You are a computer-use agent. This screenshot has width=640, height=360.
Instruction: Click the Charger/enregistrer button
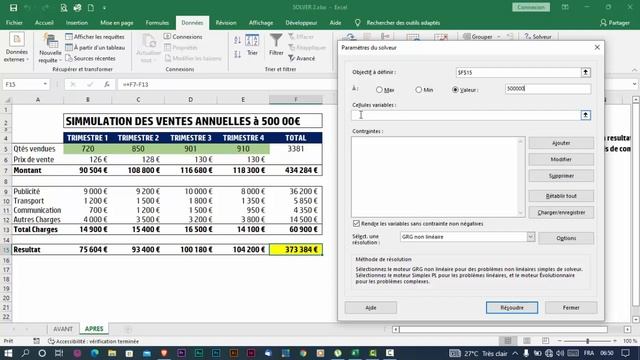(561, 212)
